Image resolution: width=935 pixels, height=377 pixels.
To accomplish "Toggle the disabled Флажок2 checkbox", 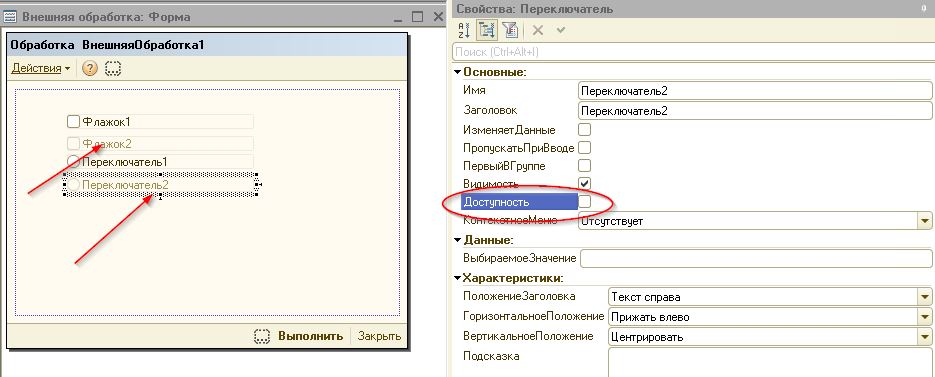I will pos(73,143).
